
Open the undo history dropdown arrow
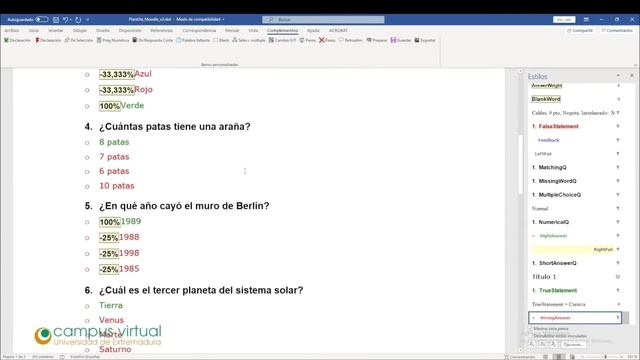click(x=71, y=19)
